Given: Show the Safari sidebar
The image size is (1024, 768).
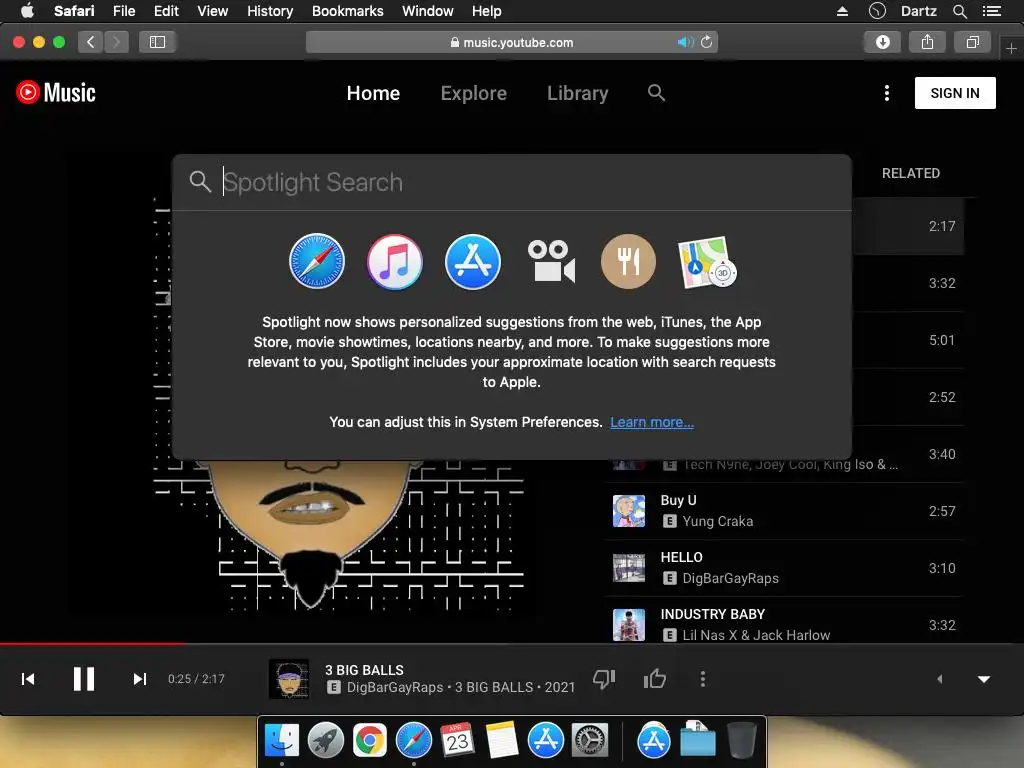Looking at the screenshot, I should 157,42.
